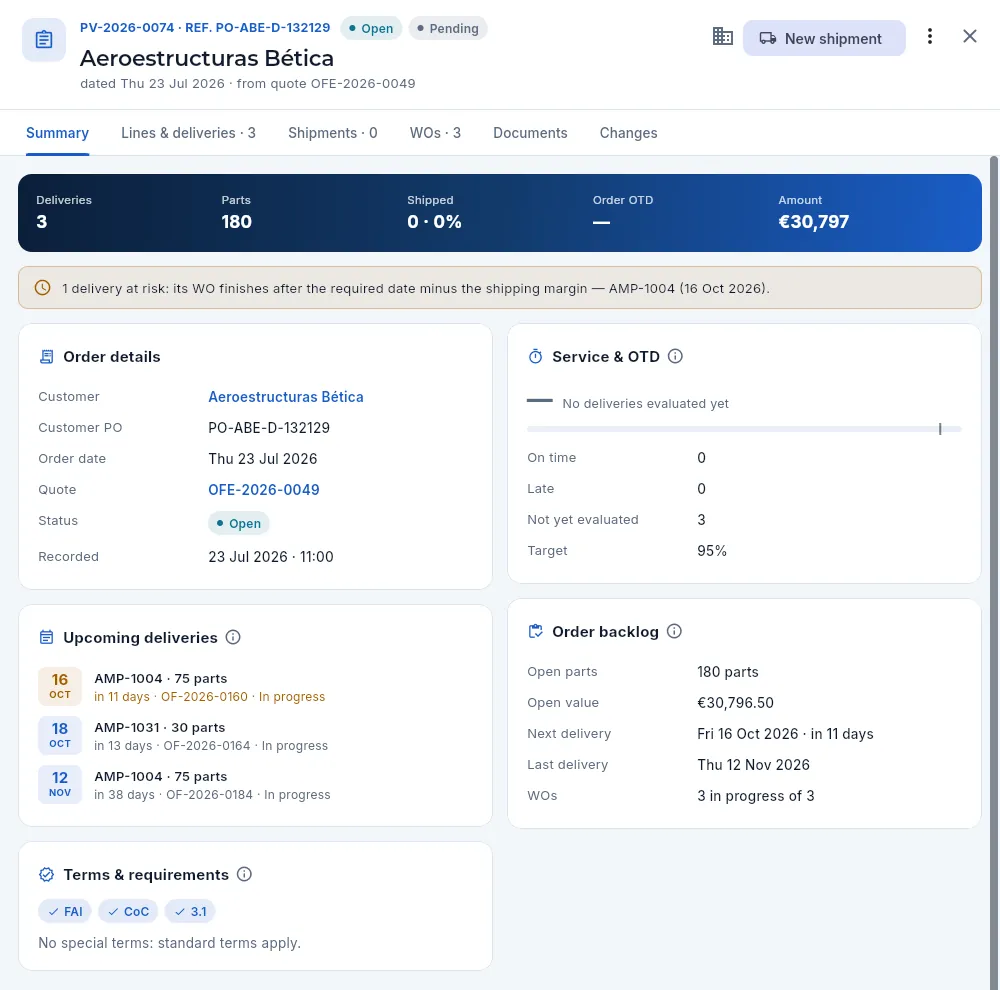This screenshot has height=990, width=1000.
Task: Create a New shipment
Action: coord(824,38)
